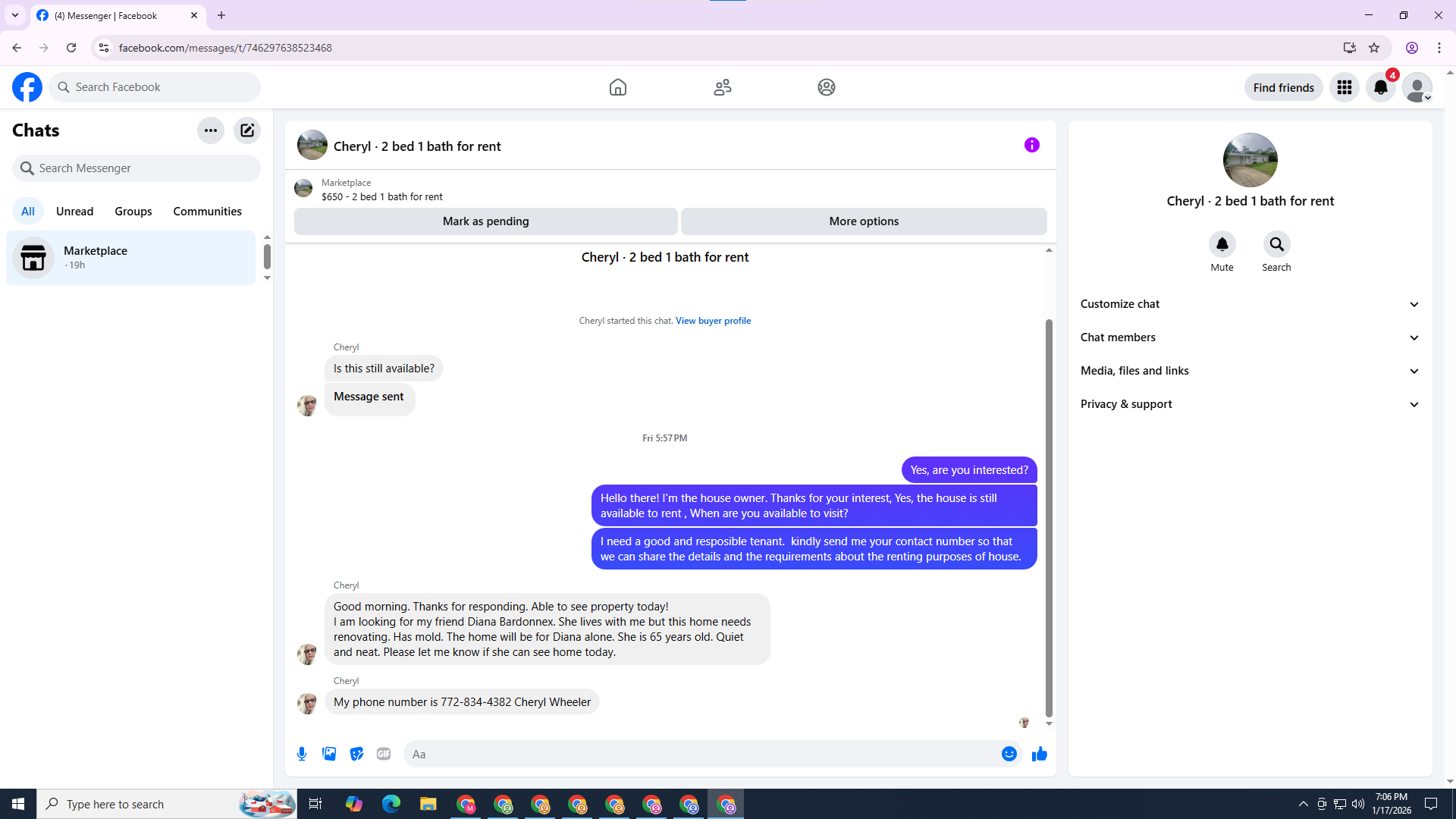Open View buyer profile link
This screenshot has height=819, width=1456.
point(713,321)
